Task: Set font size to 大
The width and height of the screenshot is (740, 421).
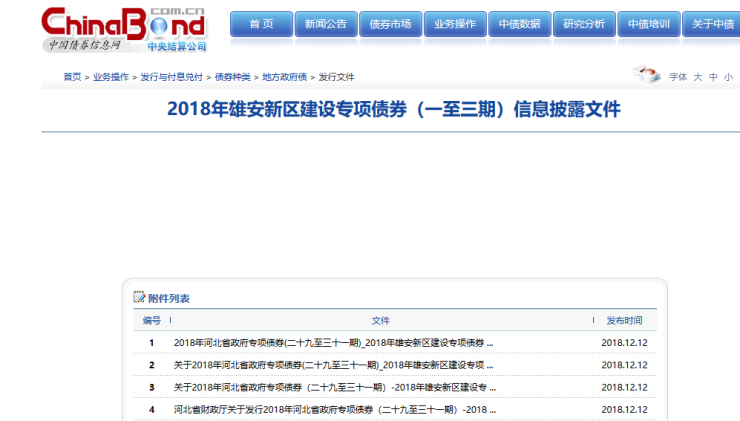Action: coord(698,77)
